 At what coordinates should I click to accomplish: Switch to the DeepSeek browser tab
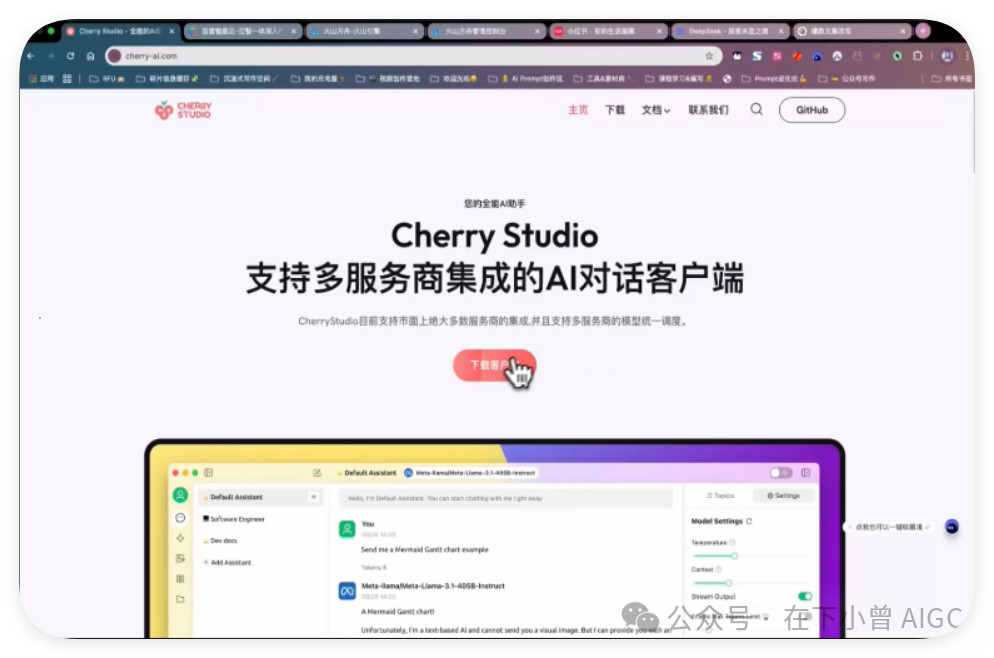[x=729, y=30]
